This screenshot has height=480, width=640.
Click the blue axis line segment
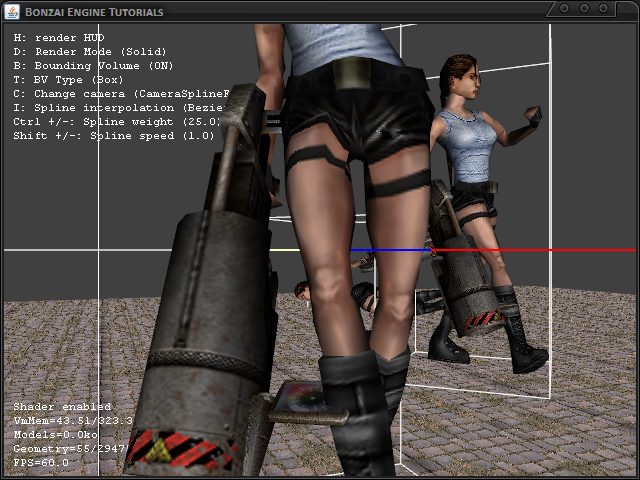390,250
